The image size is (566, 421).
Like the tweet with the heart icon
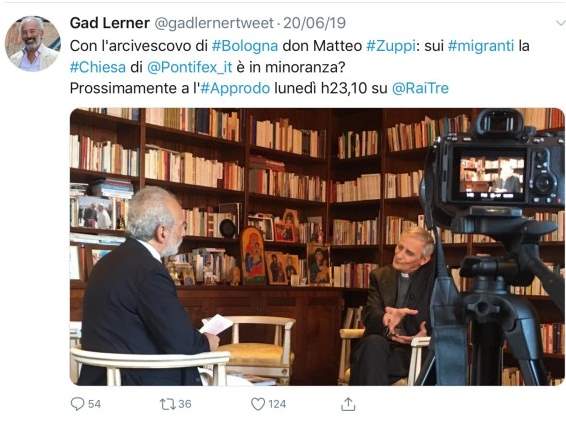tap(258, 404)
